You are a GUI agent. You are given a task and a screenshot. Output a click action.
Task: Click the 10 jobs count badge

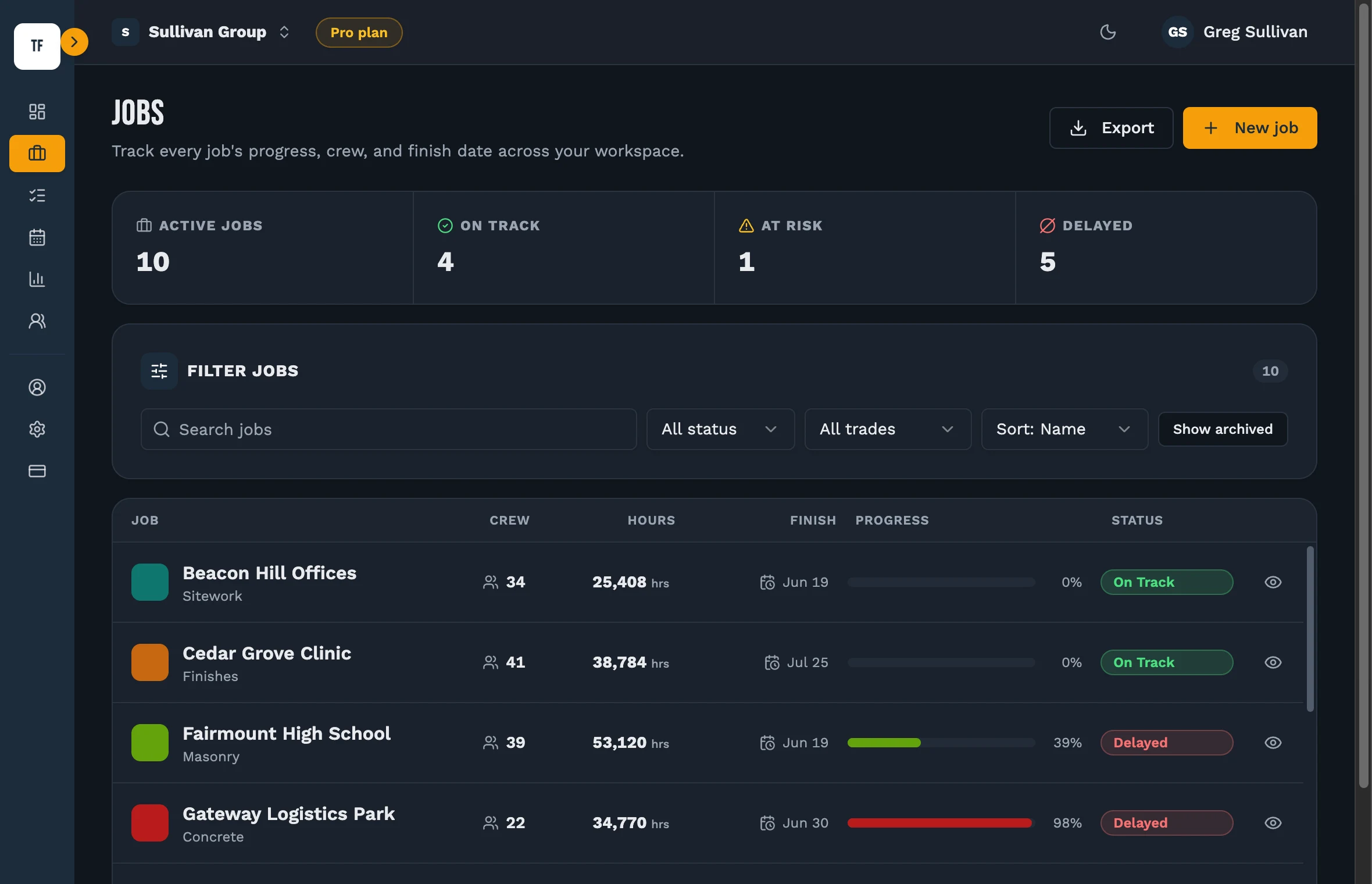1270,371
